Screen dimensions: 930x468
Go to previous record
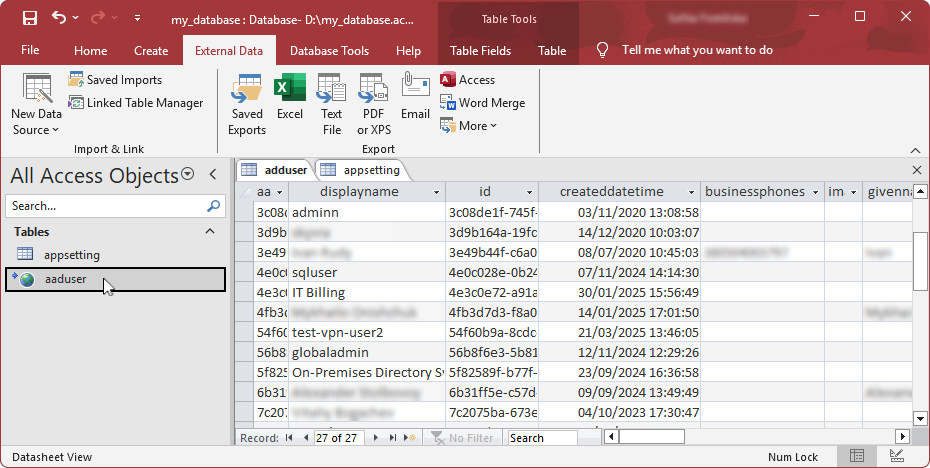click(305, 438)
